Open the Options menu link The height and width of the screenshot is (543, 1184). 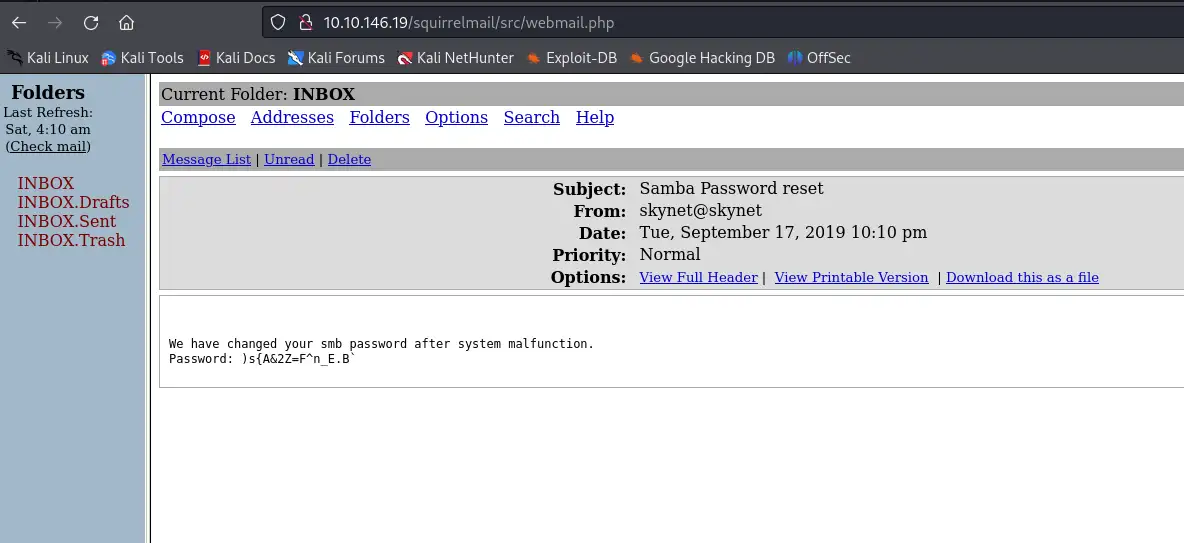coord(456,117)
